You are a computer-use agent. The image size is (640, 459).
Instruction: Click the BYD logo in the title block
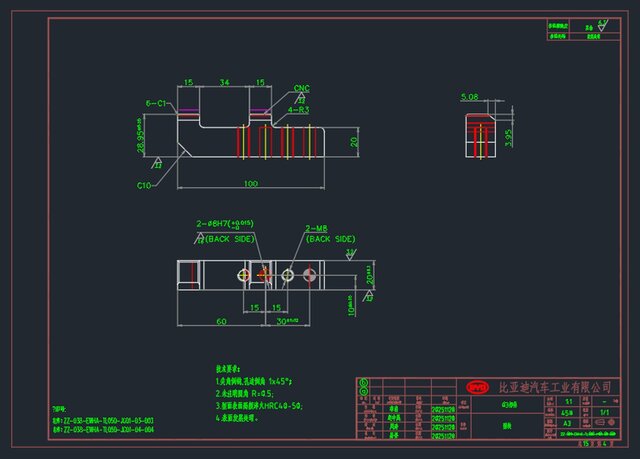478,387
